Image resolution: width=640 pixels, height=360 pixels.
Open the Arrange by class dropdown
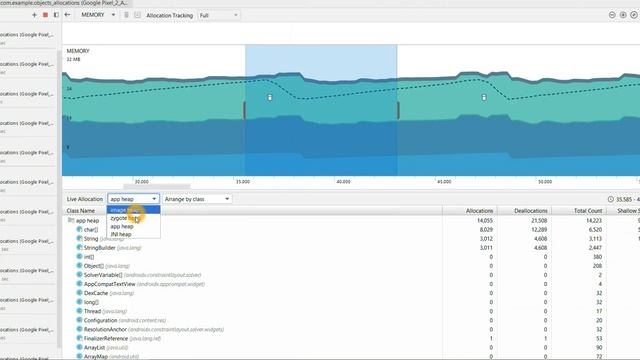point(197,199)
